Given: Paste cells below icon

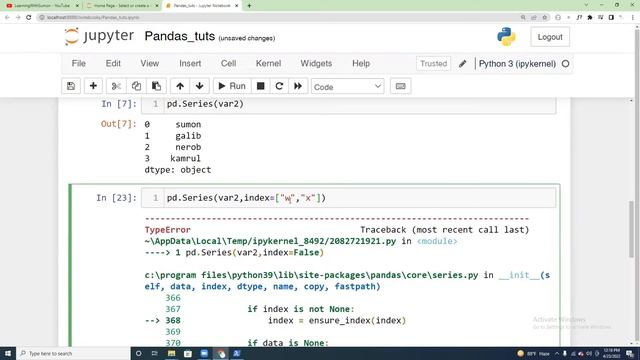Looking at the screenshot, I should (x=156, y=86).
